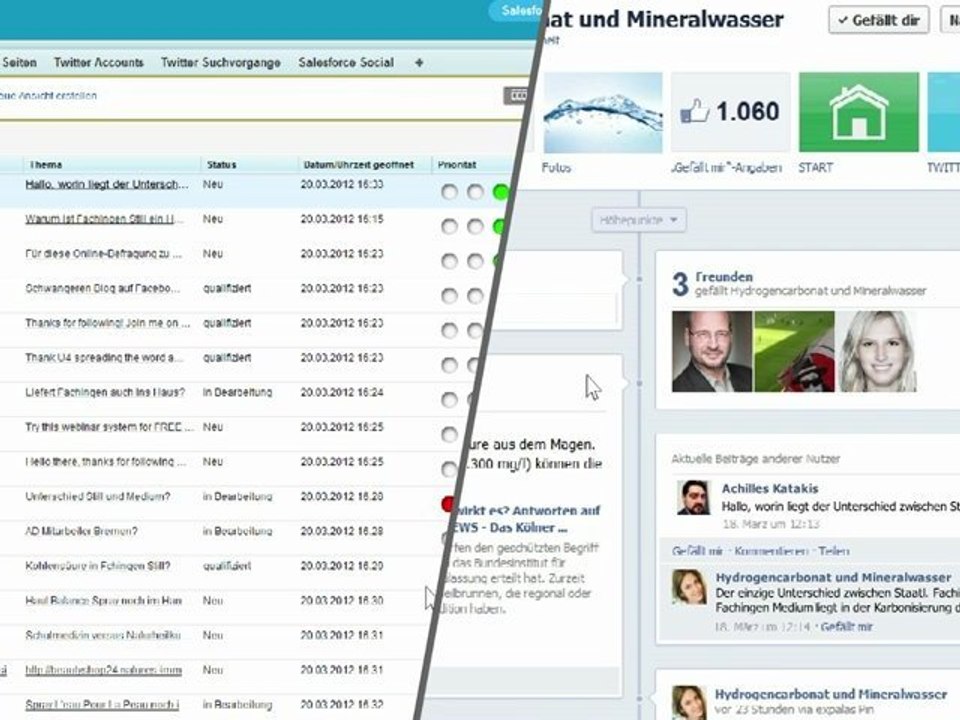
Task: Click Achilles Katakis avatar picture
Action: pyautogui.click(x=694, y=497)
